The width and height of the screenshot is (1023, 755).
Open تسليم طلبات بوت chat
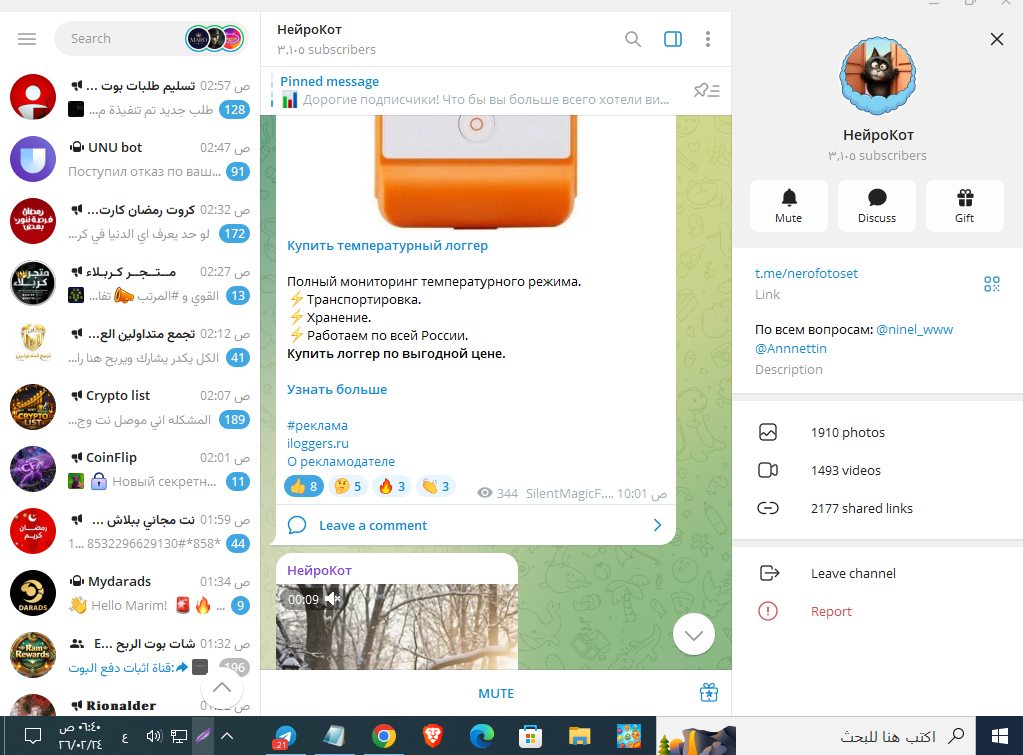pyautogui.click(x=130, y=97)
